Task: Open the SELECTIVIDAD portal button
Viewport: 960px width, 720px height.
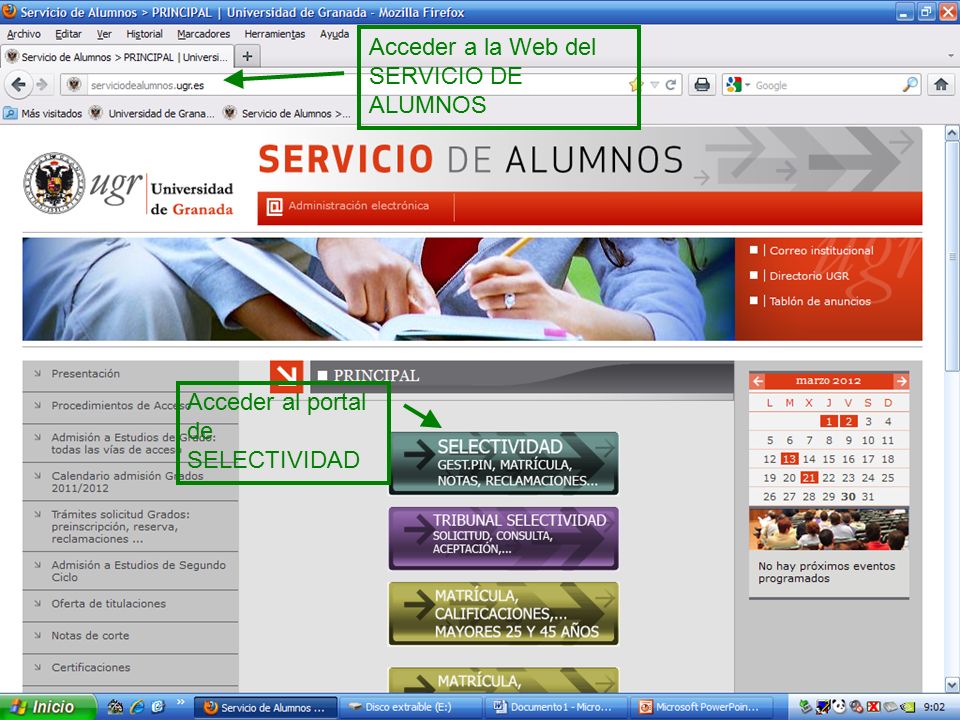Action: [503, 463]
